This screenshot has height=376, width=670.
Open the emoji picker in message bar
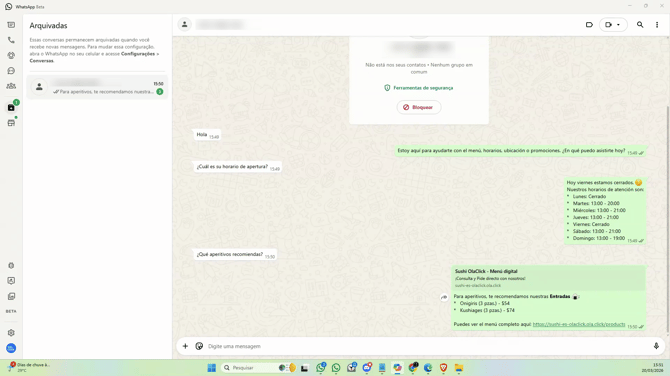point(199,346)
